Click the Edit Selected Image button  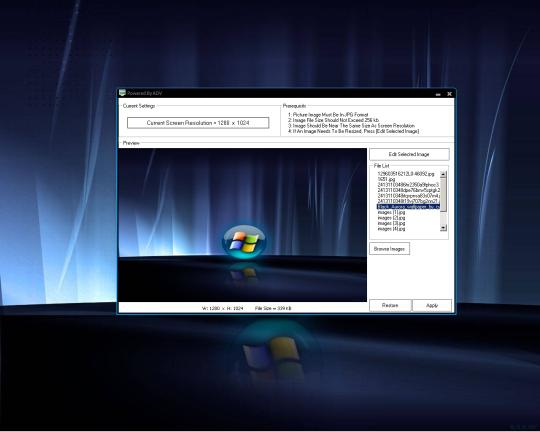pyautogui.click(x=409, y=154)
